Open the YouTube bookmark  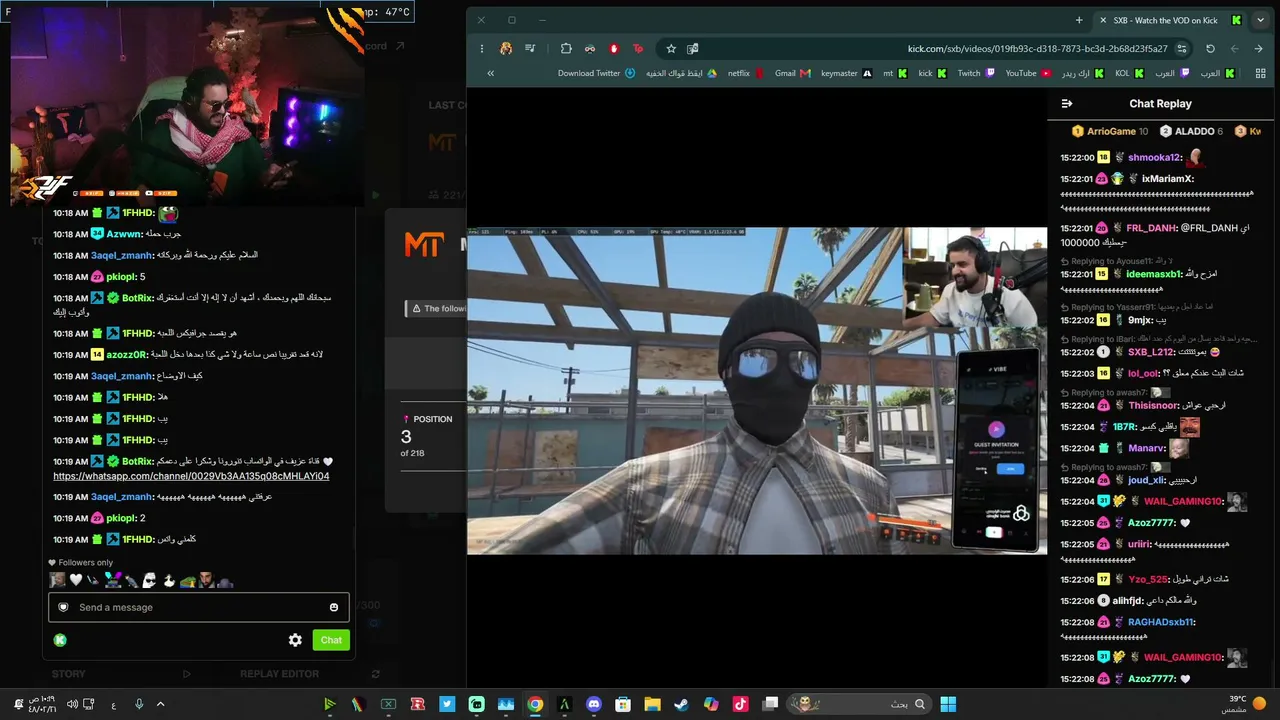(1028, 73)
